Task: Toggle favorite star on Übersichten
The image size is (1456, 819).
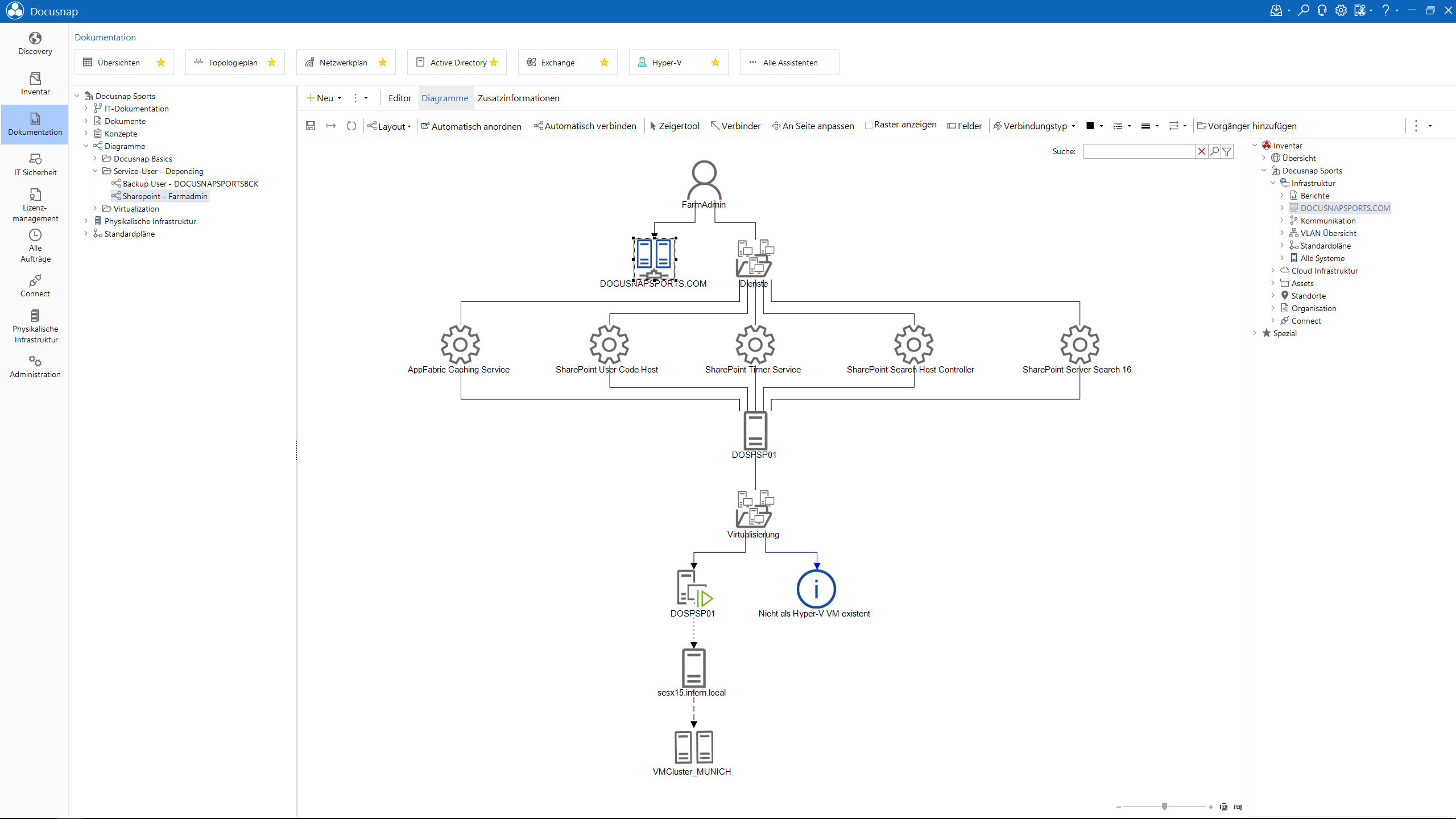Action: [x=161, y=63]
